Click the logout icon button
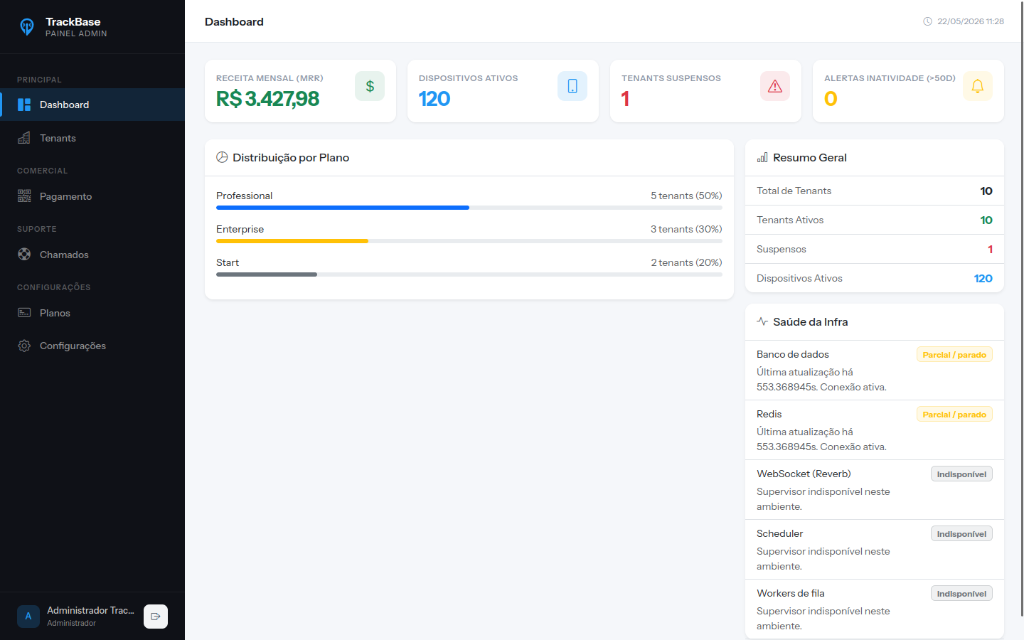 (155, 616)
